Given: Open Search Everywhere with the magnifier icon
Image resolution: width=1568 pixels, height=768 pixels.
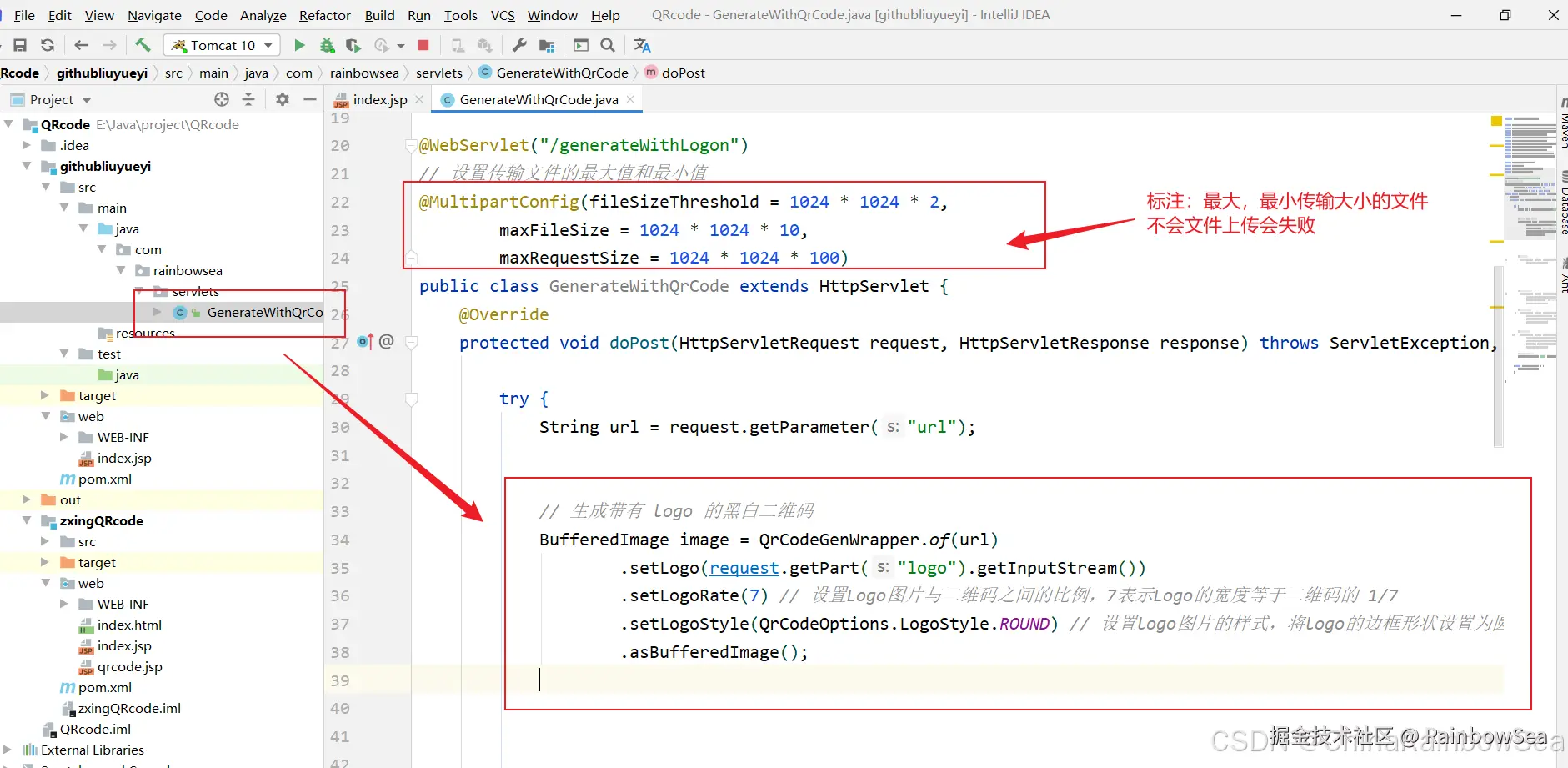Looking at the screenshot, I should coord(608,45).
